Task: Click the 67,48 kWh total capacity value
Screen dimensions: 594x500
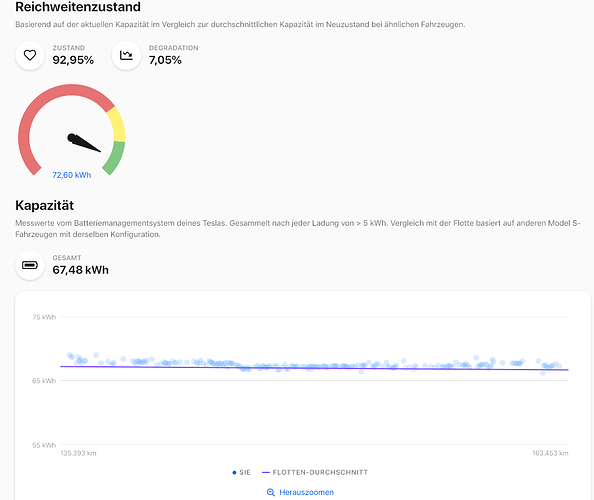Action: (80, 270)
